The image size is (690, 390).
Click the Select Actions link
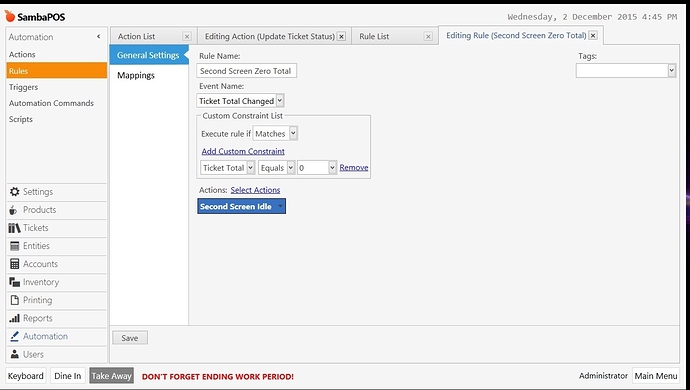pyautogui.click(x=255, y=190)
